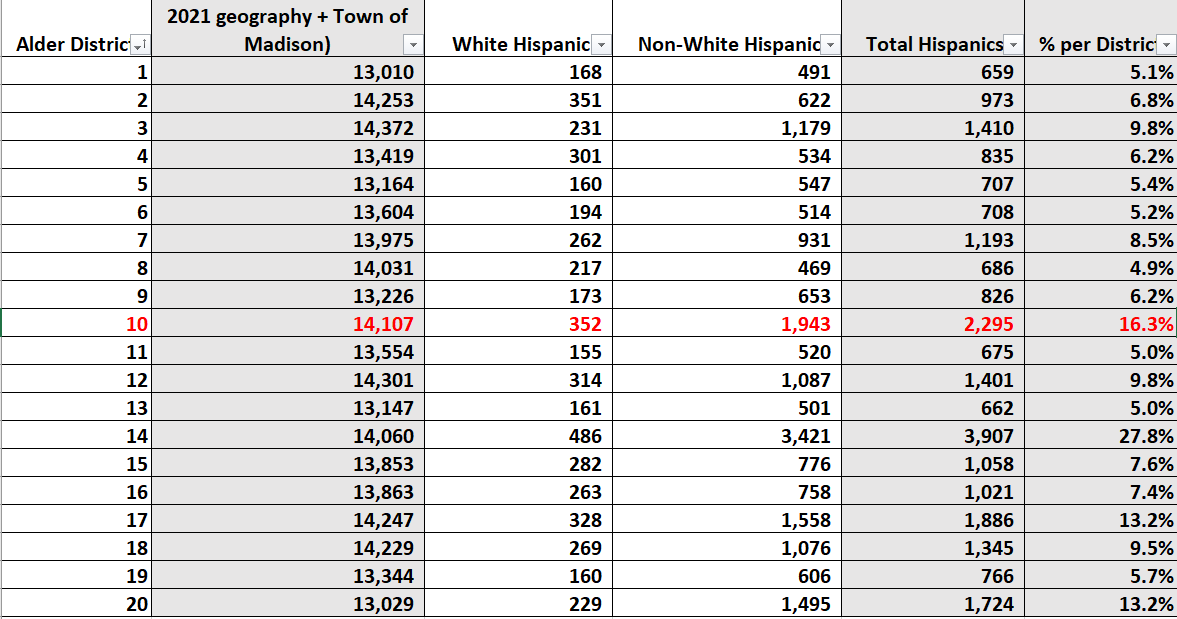This screenshot has height=619, width=1177.
Task: Select White Hispanic value 486
Action: click(519, 436)
